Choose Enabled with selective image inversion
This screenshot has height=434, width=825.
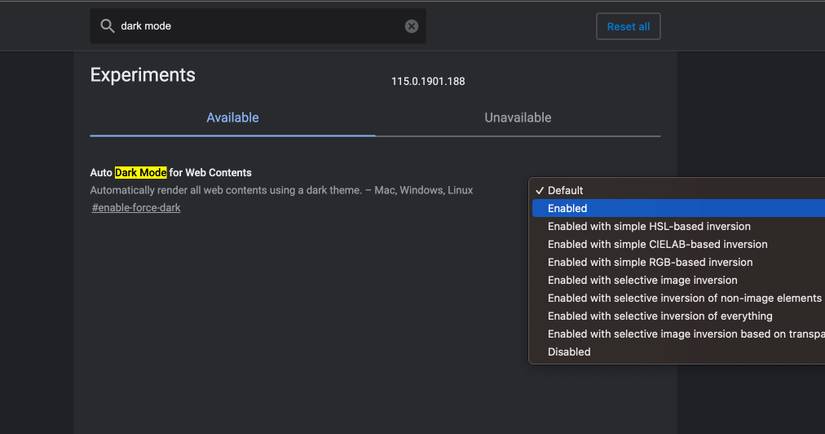(642, 280)
